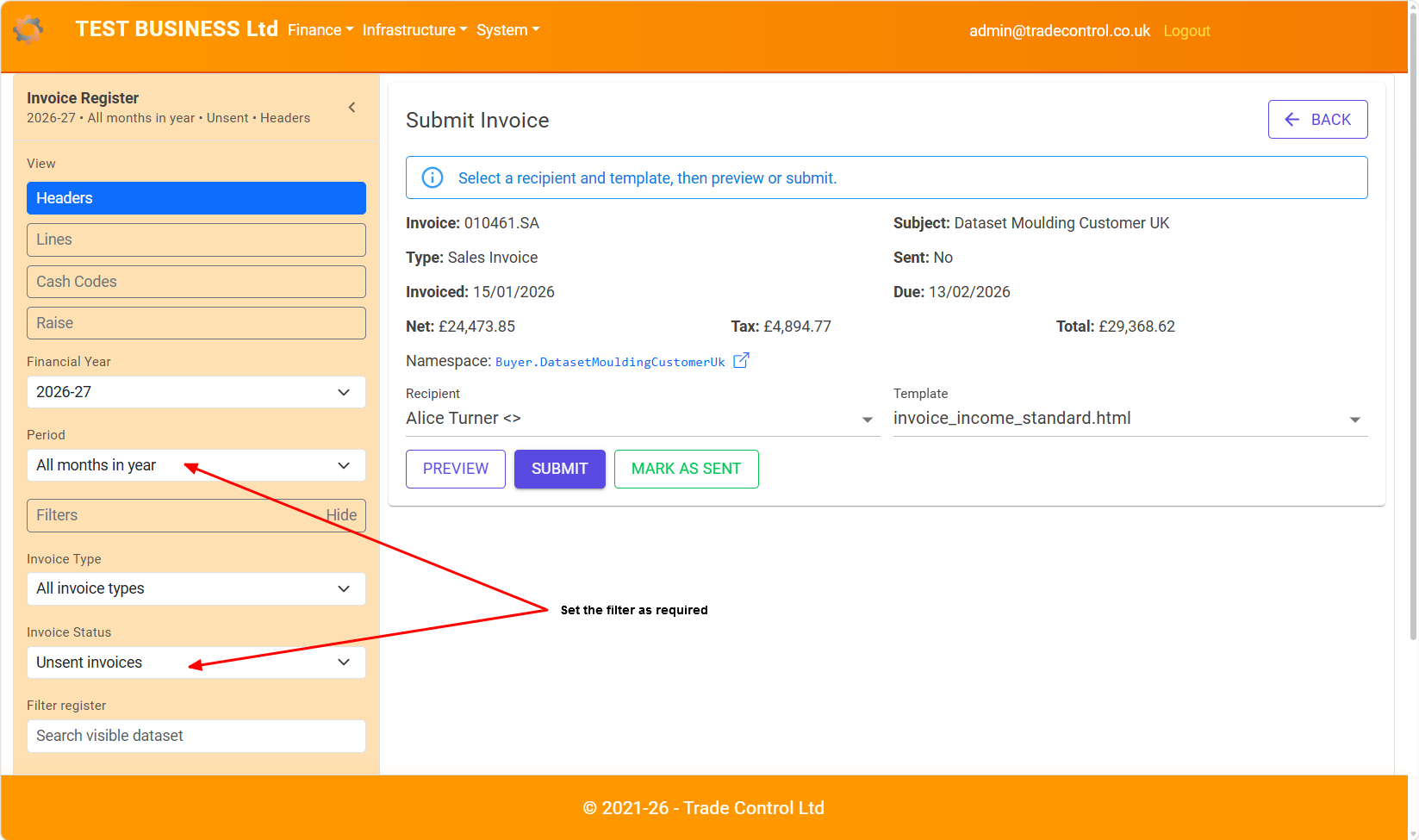Click admin@tradecontrol.co.uk user text
Screen dimensions: 1419x840
(x=1060, y=31)
